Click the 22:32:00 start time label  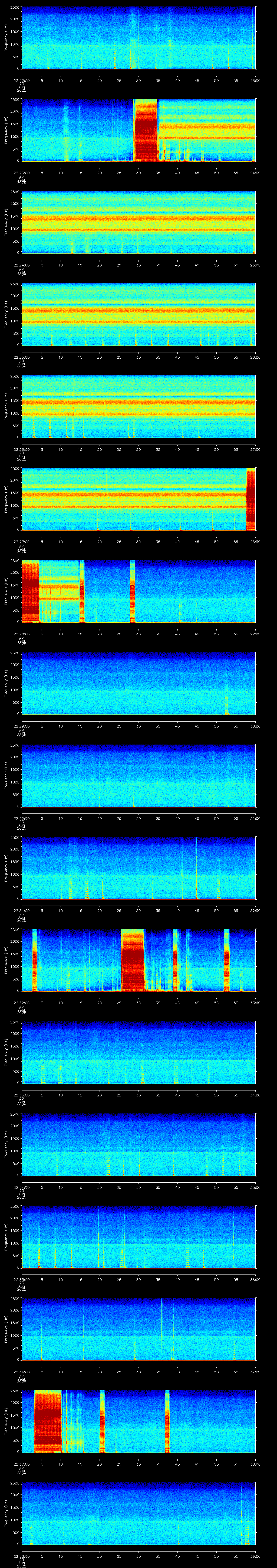tap(21, 1003)
